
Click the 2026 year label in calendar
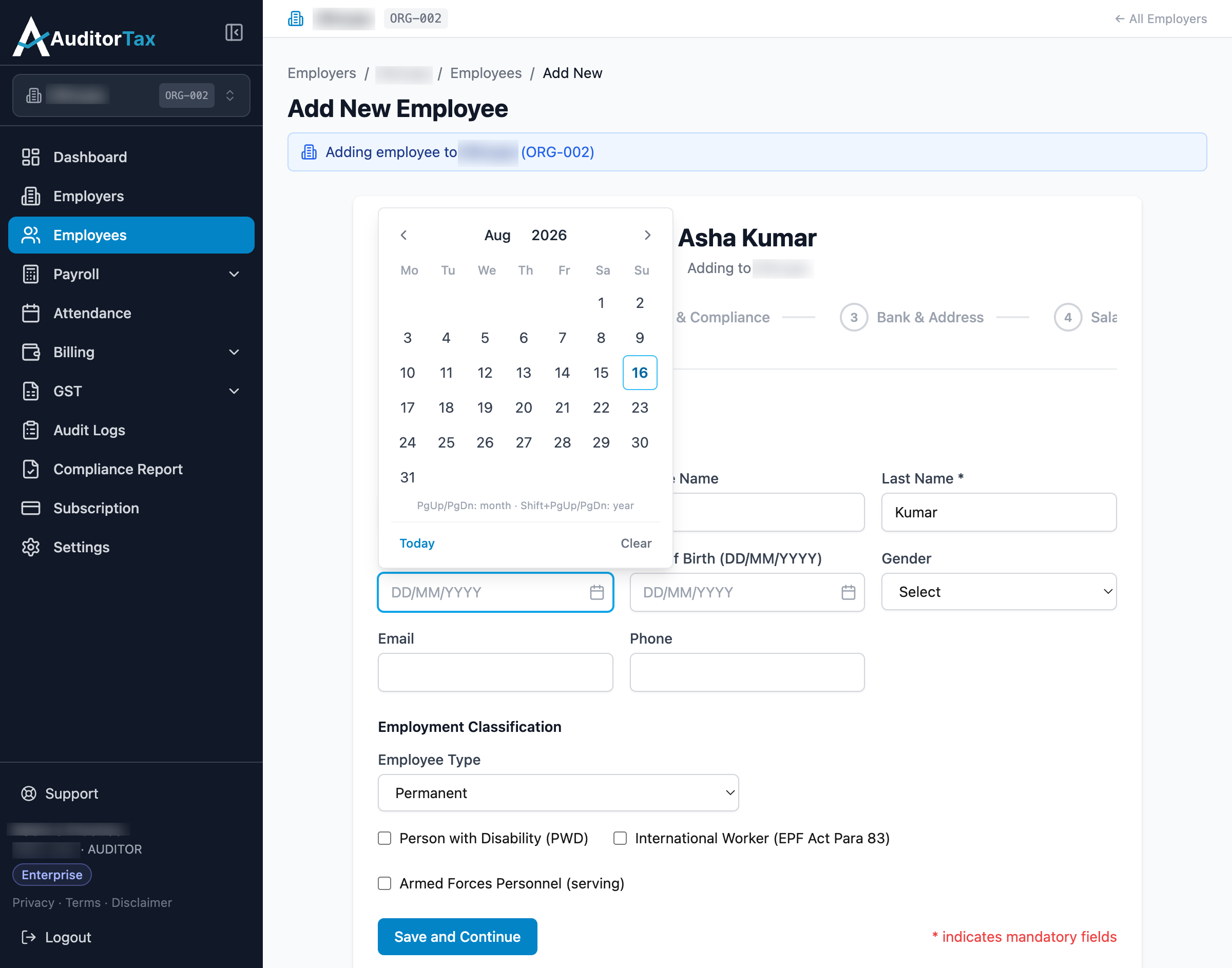[x=549, y=235]
